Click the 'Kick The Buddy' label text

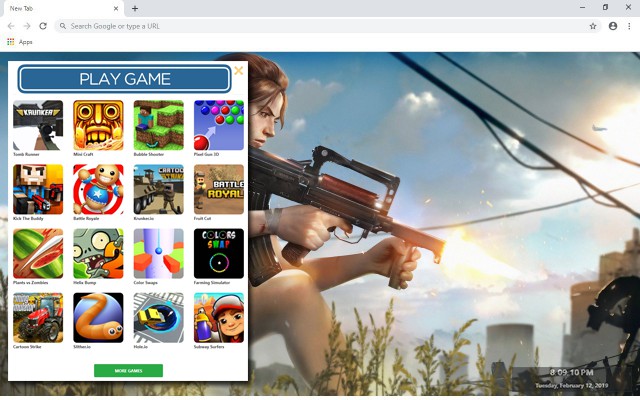click(x=28, y=218)
